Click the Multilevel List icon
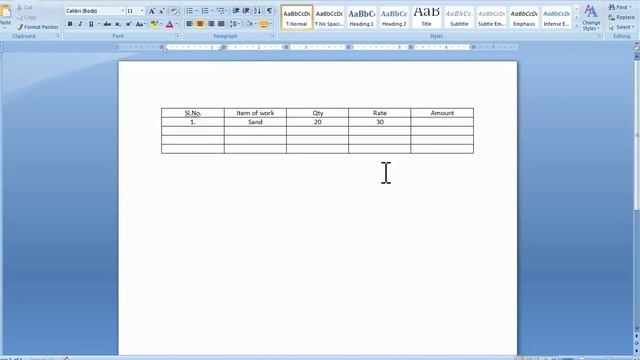 pos(221,11)
